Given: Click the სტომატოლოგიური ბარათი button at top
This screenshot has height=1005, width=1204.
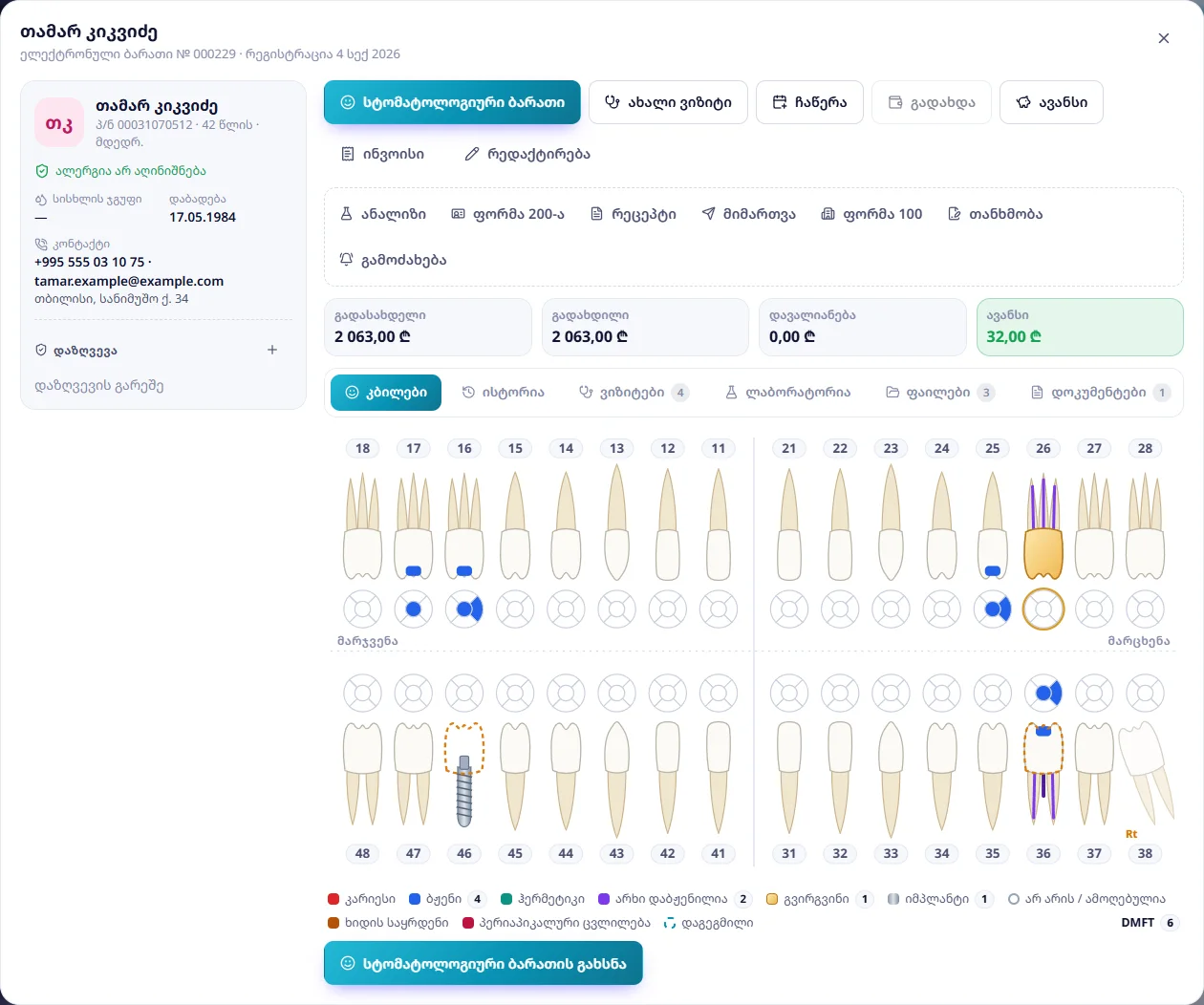Looking at the screenshot, I should pyautogui.click(x=452, y=102).
